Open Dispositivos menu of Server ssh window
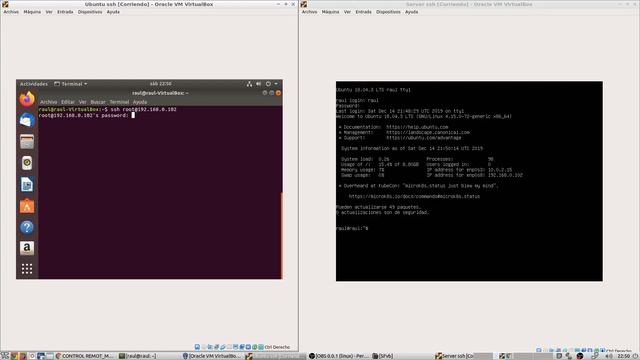The height and width of the screenshot is (360, 640). click(x=389, y=12)
